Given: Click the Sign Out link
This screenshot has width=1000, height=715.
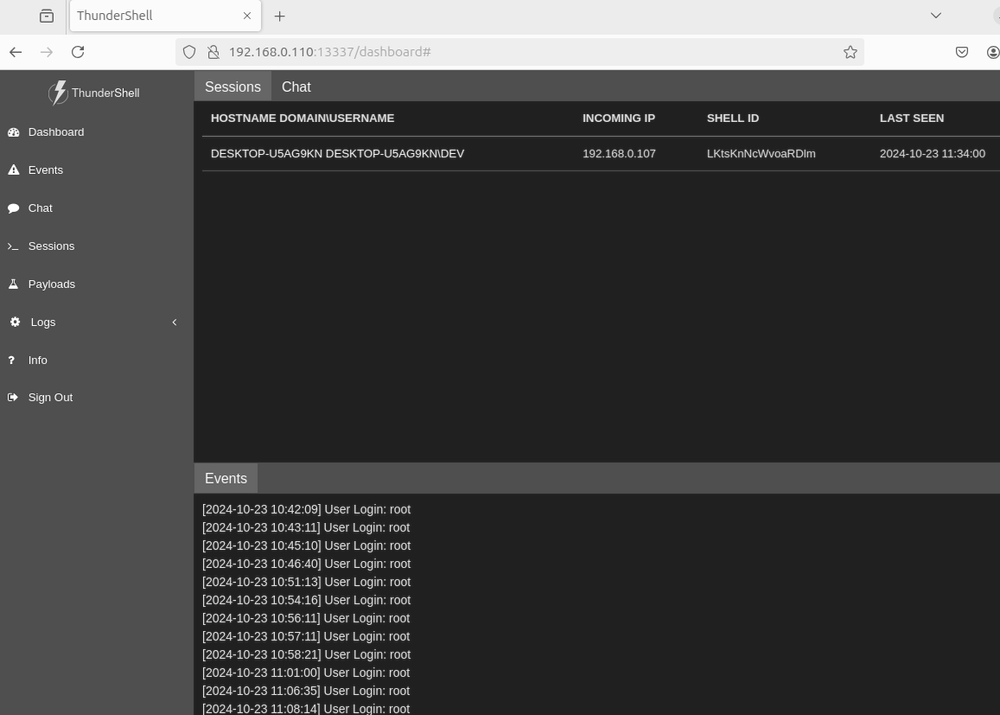Looking at the screenshot, I should click(x=50, y=397).
